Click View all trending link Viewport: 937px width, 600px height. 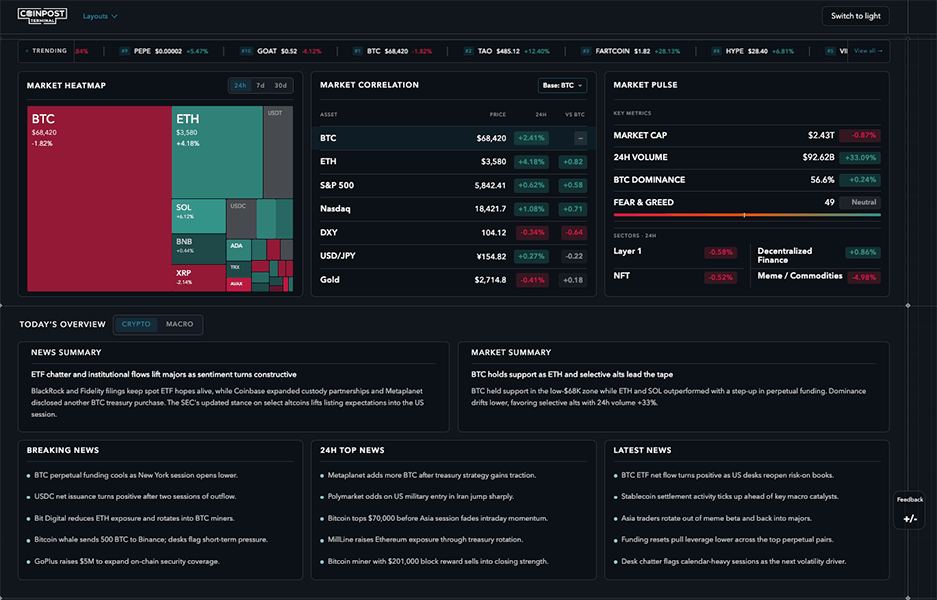click(868, 51)
